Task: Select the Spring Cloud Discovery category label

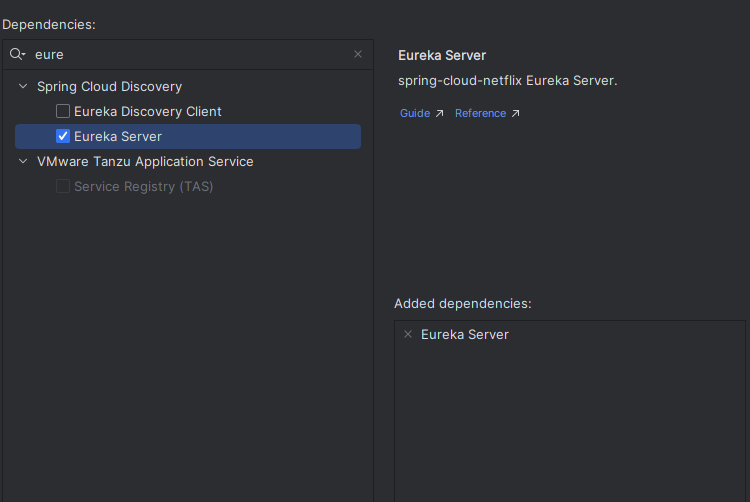Action: tap(110, 87)
